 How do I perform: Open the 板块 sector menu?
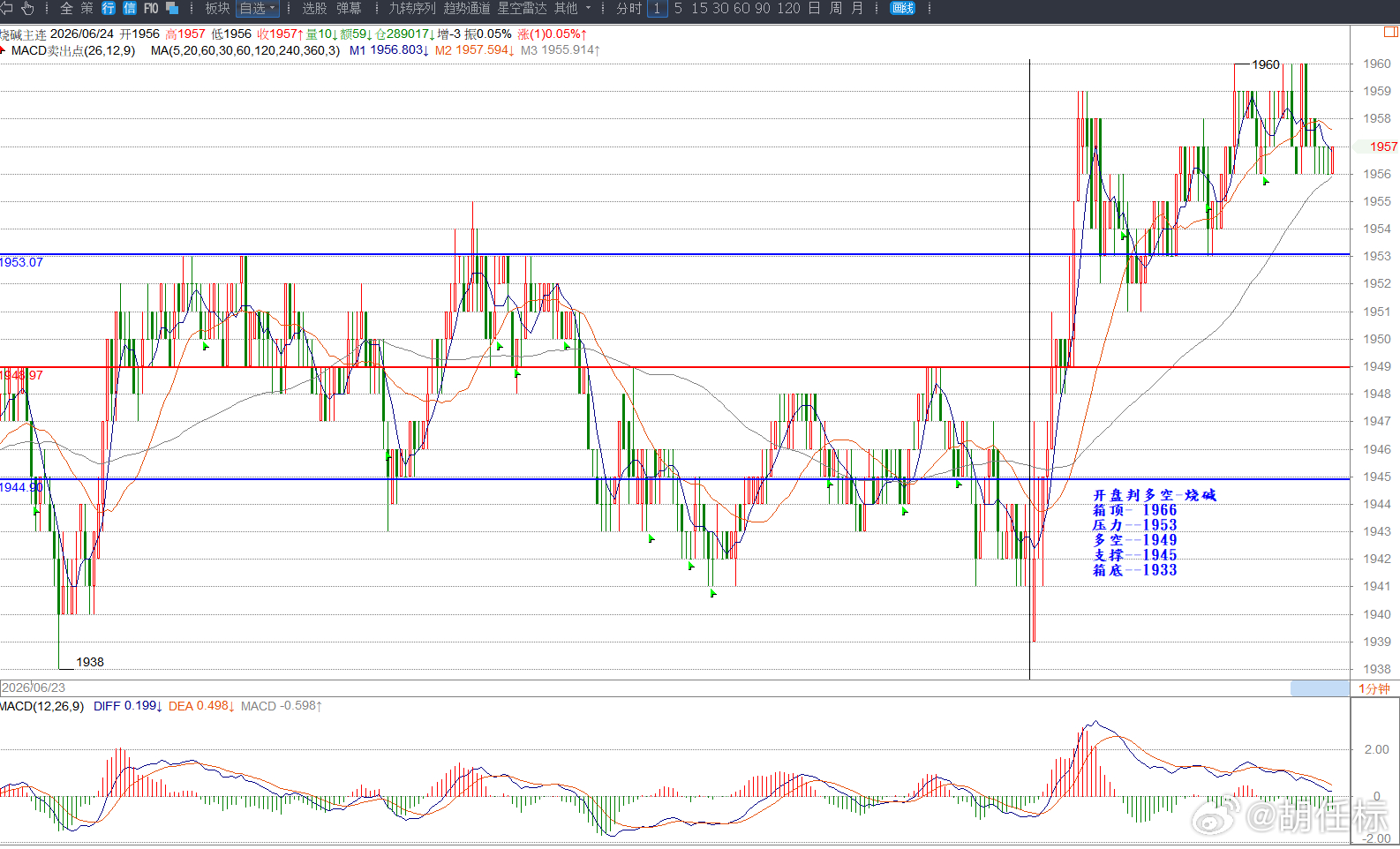point(217,8)
